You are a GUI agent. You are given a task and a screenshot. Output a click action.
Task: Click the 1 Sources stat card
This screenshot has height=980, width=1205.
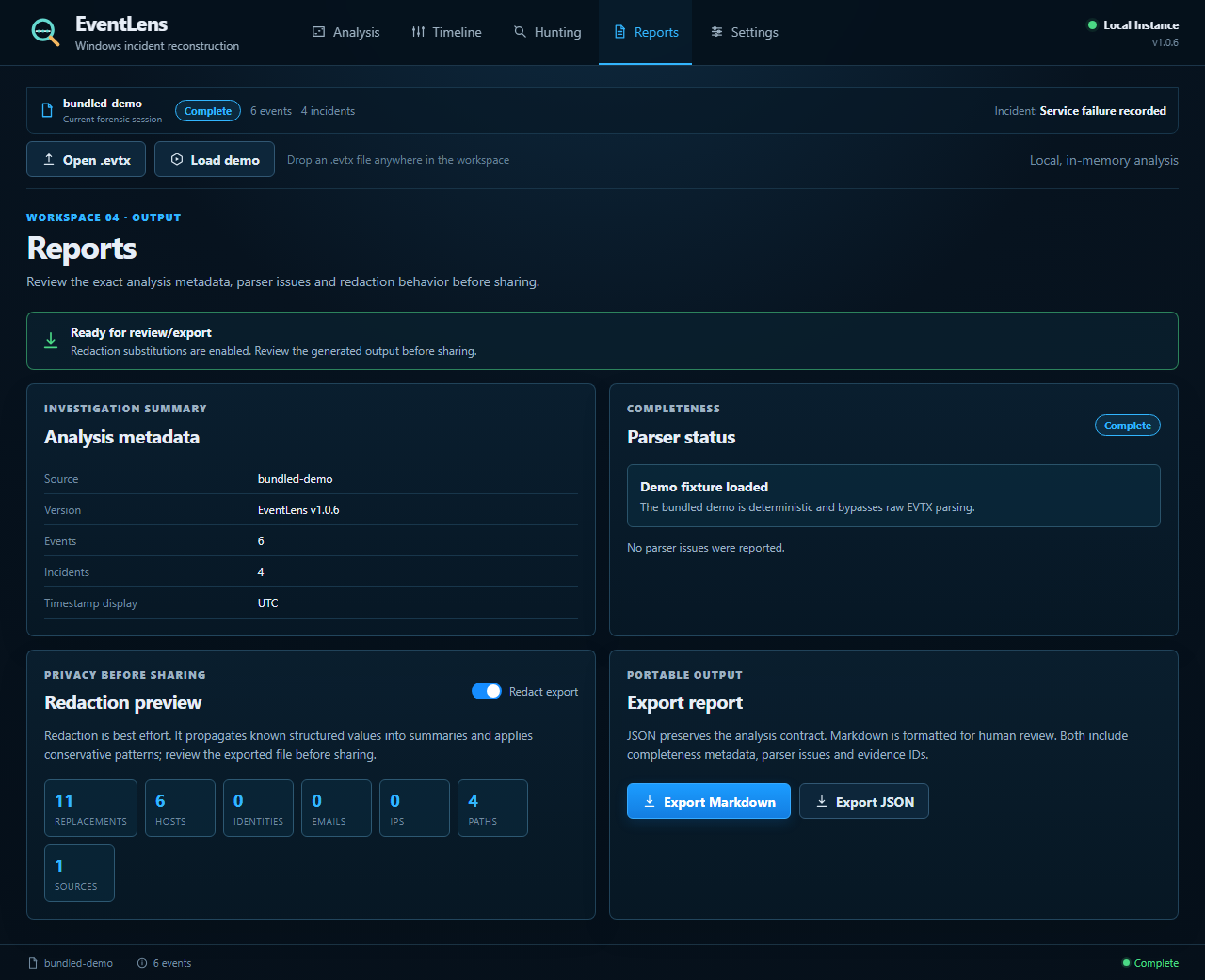coord(79,873)
